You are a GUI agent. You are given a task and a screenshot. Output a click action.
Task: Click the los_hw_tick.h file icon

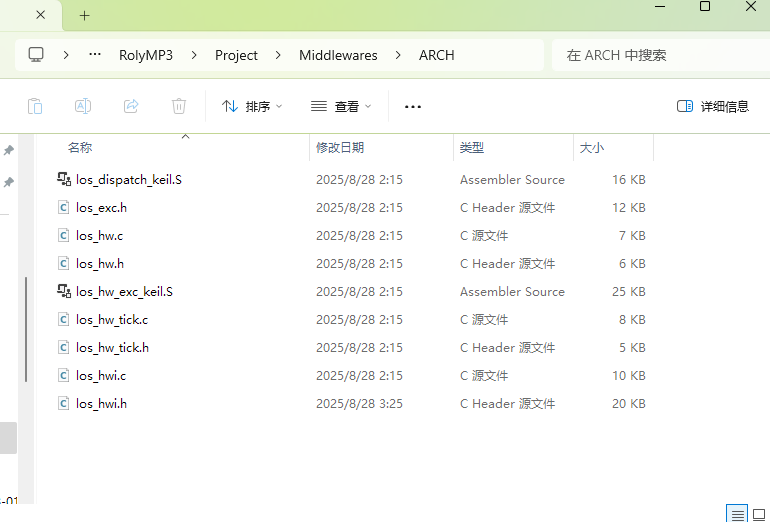click(63, 347)
